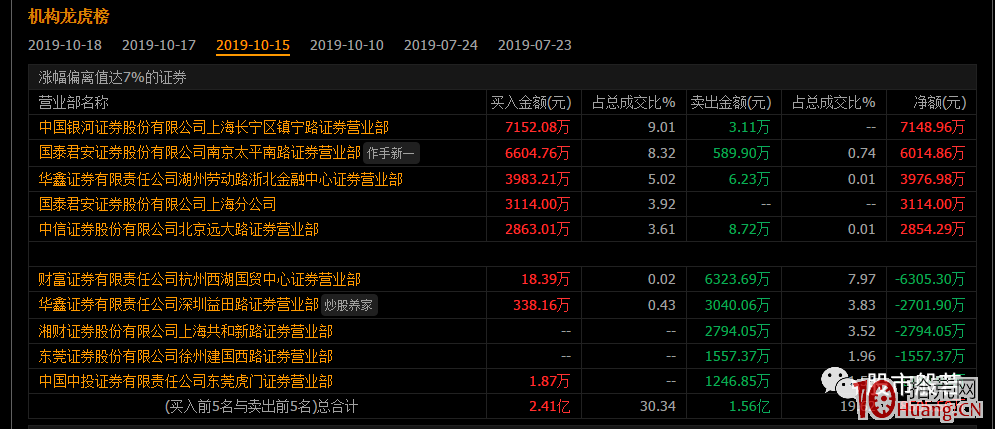
Task: Click the total percentage 30.34
Action: (659, 407)
